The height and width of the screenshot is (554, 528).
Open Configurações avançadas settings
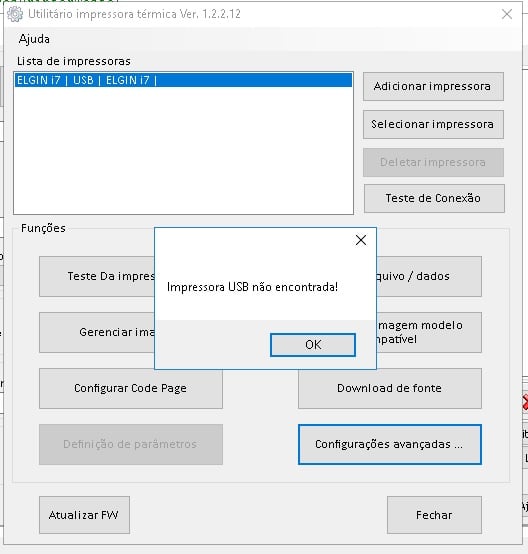click(390, 444)
